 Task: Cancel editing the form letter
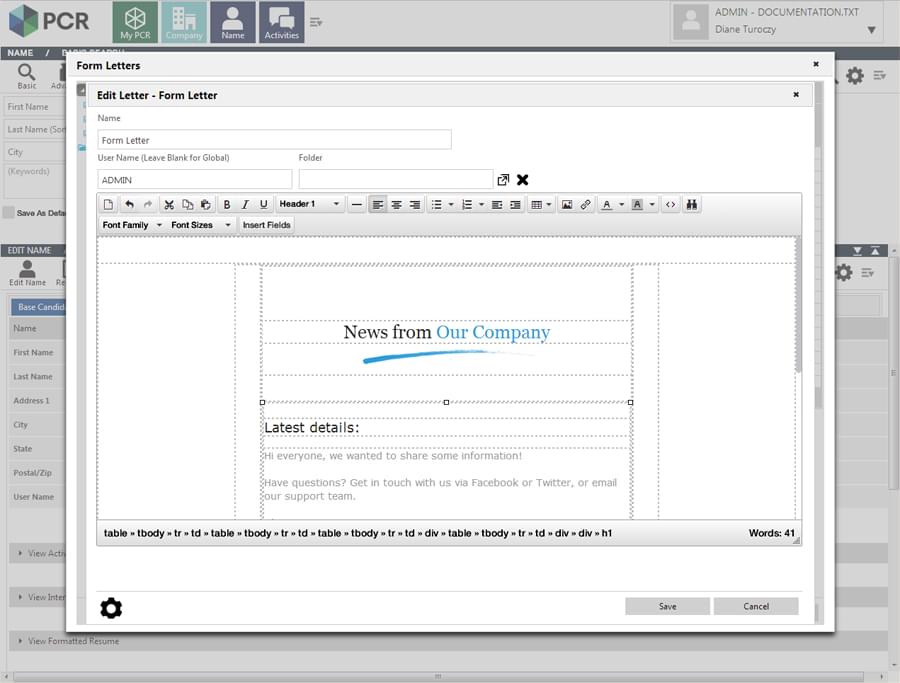click(x=756, y=606)
